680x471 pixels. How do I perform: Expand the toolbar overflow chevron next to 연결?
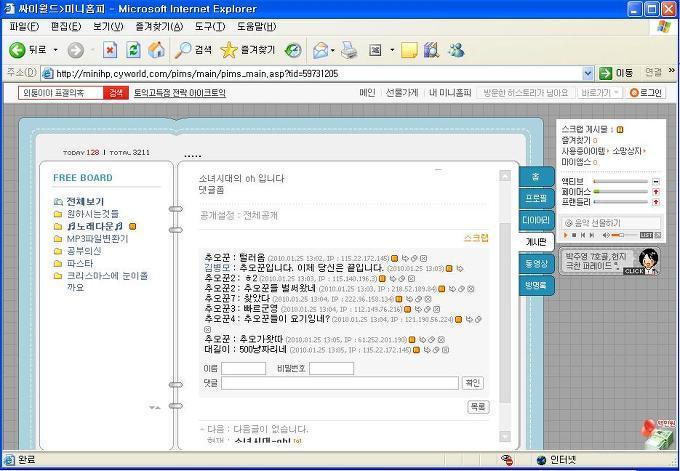pyautogui.click(x=672, y=71)
